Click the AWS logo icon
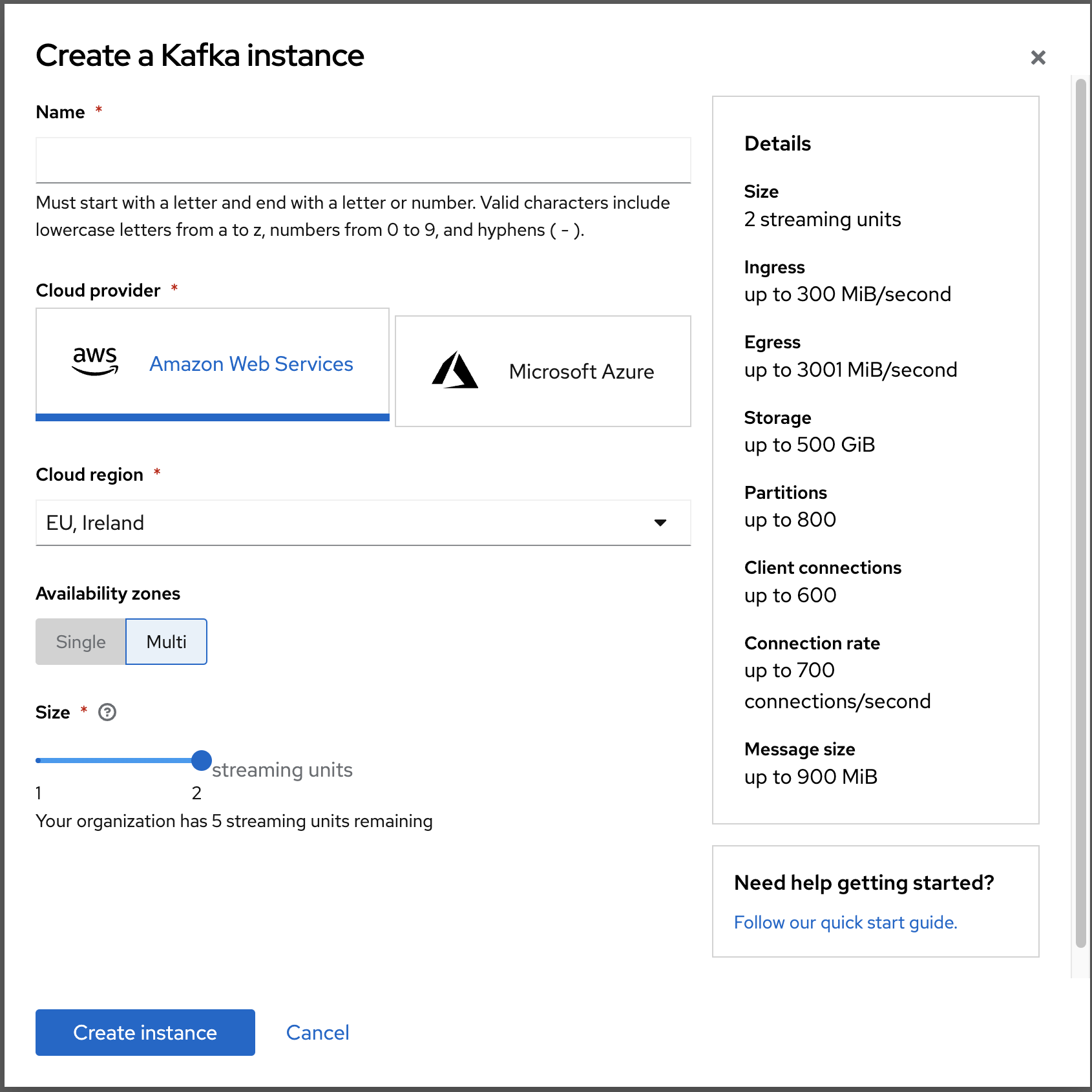1092x1092 pixels. [95, 360]
